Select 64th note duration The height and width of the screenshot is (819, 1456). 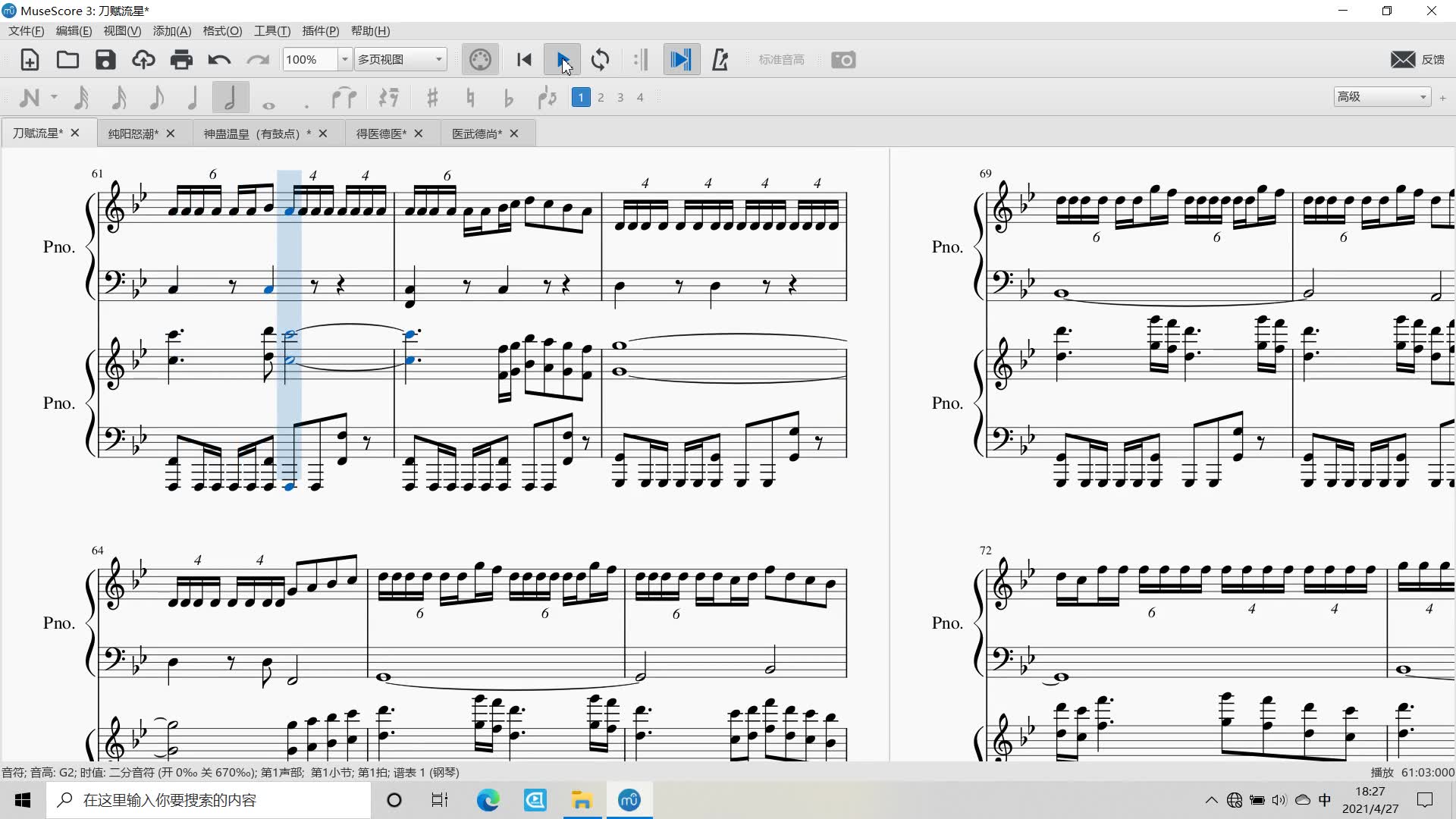(x=81, y=98)
